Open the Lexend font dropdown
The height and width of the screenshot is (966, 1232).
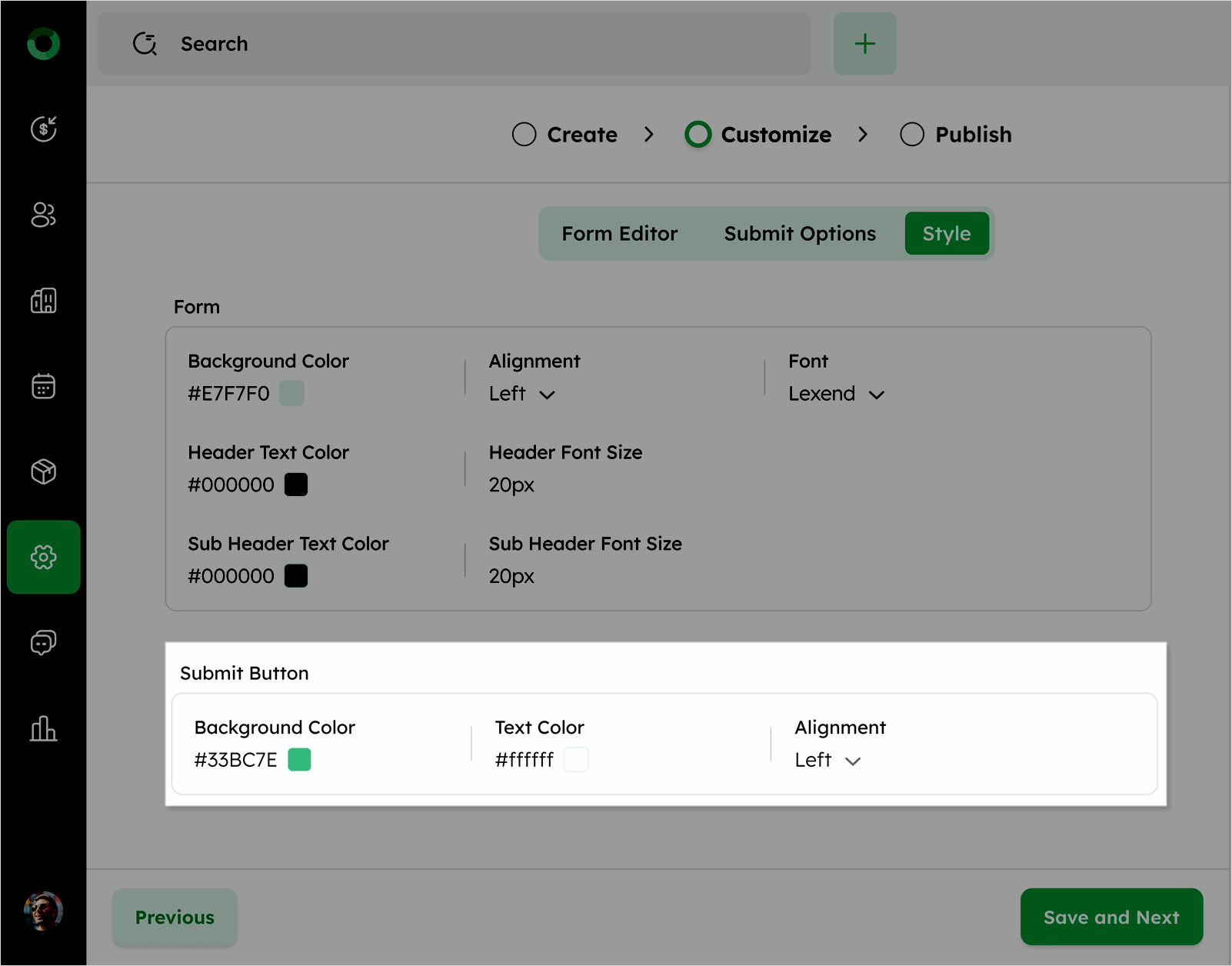[x=836, y=395]
